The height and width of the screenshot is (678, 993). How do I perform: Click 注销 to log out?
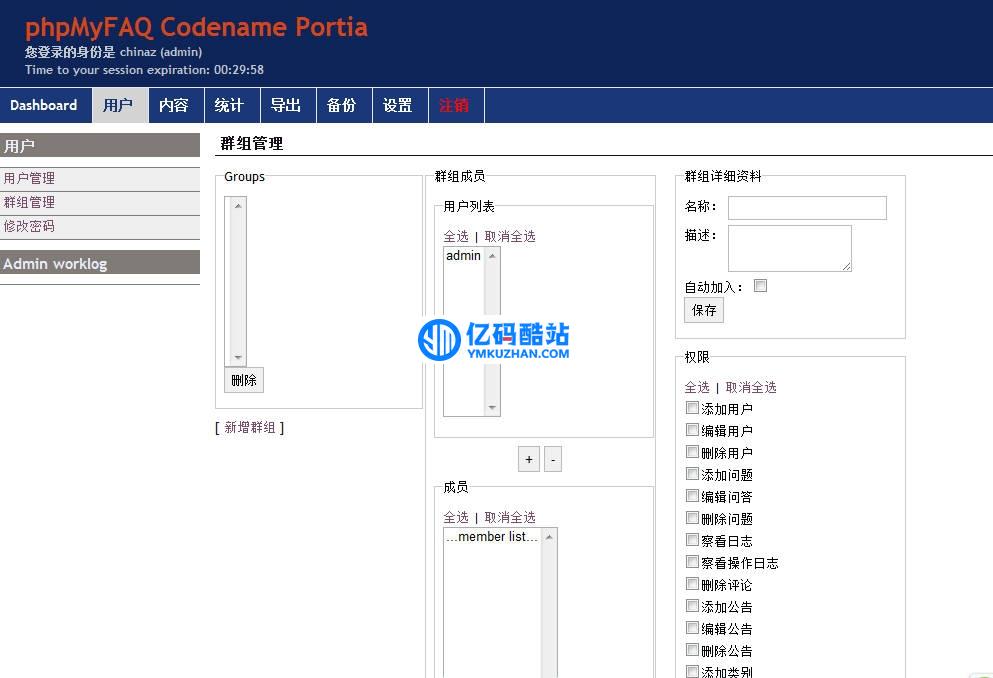[456, 105]
